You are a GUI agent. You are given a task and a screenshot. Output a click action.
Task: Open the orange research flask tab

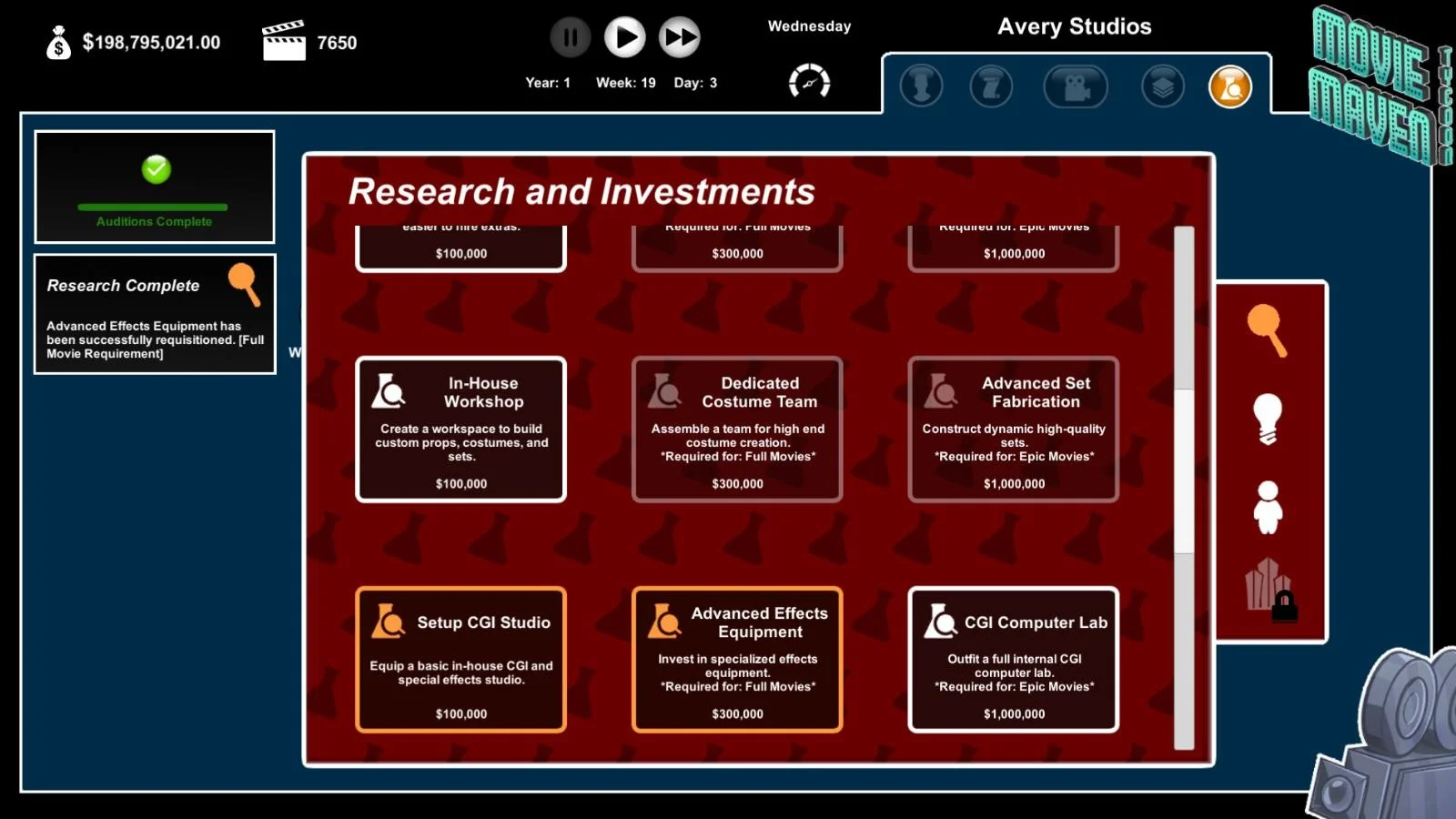coord(1229,87)
